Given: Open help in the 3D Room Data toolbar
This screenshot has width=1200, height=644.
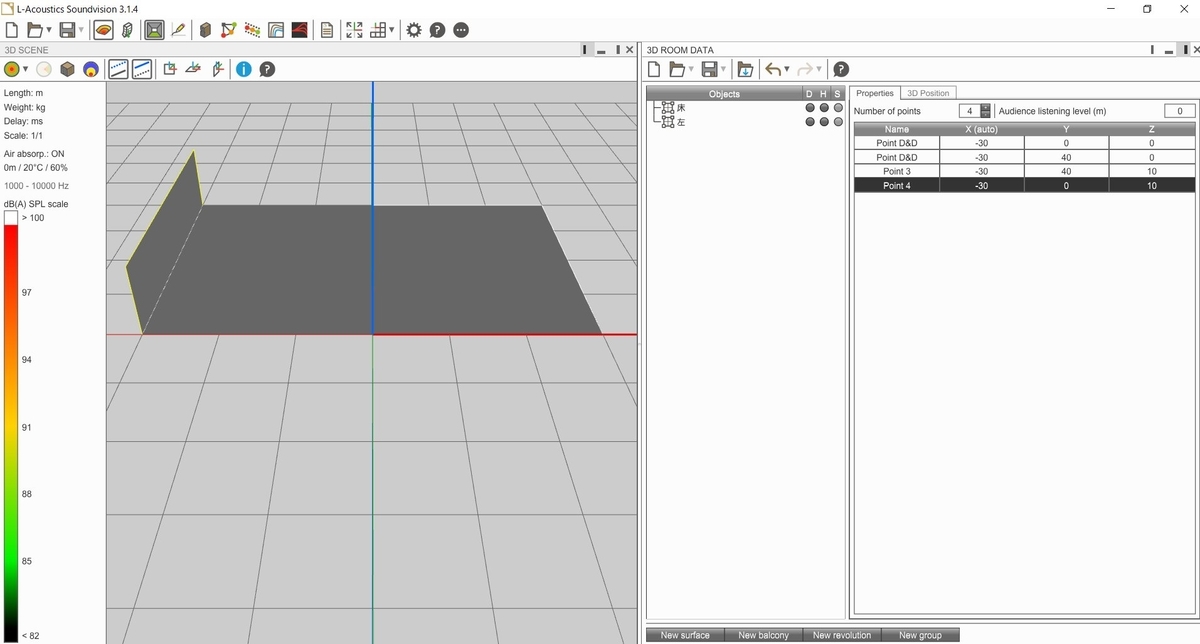Looking at the screenshot, I should (x=841, y=69).
